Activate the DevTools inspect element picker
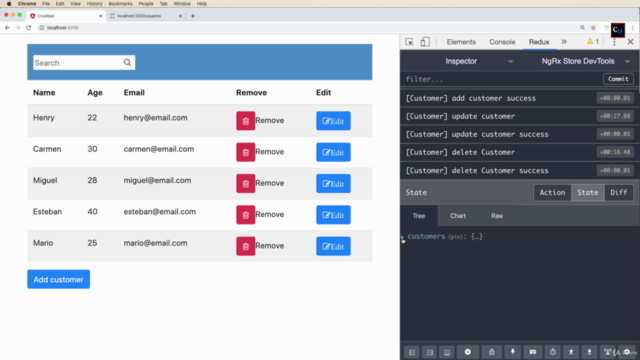640x360 pixels. pos(409,42)
